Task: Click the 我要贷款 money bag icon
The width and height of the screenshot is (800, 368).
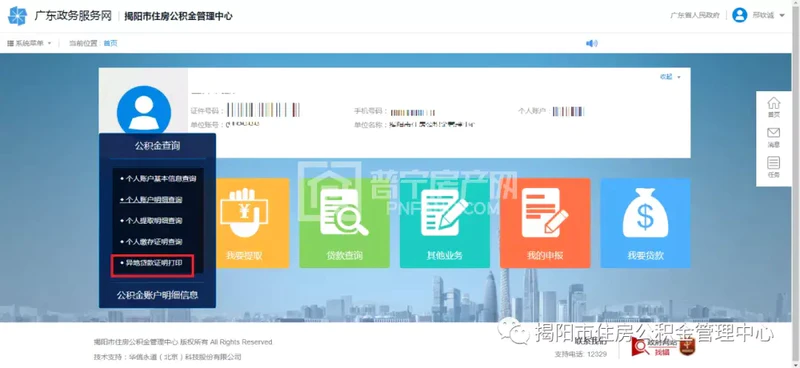Action: [645, 213]
